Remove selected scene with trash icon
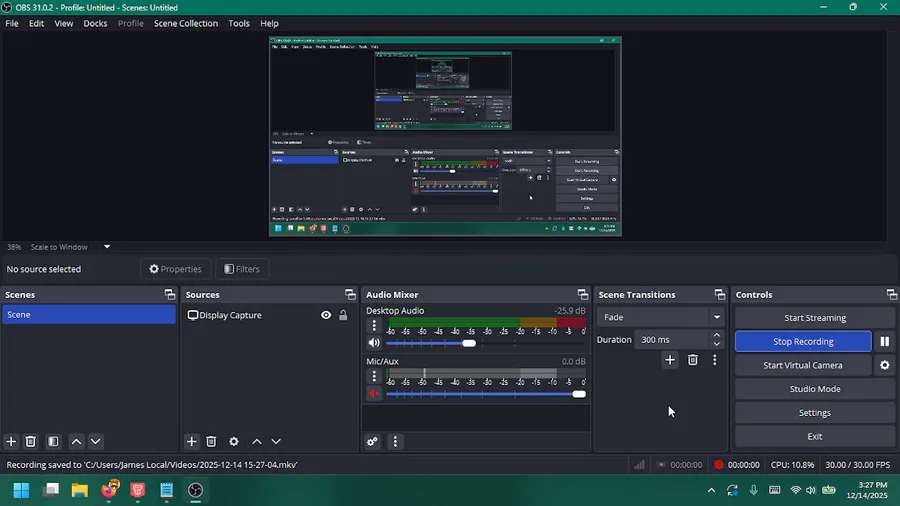900x506 pixels. (30, 441)
